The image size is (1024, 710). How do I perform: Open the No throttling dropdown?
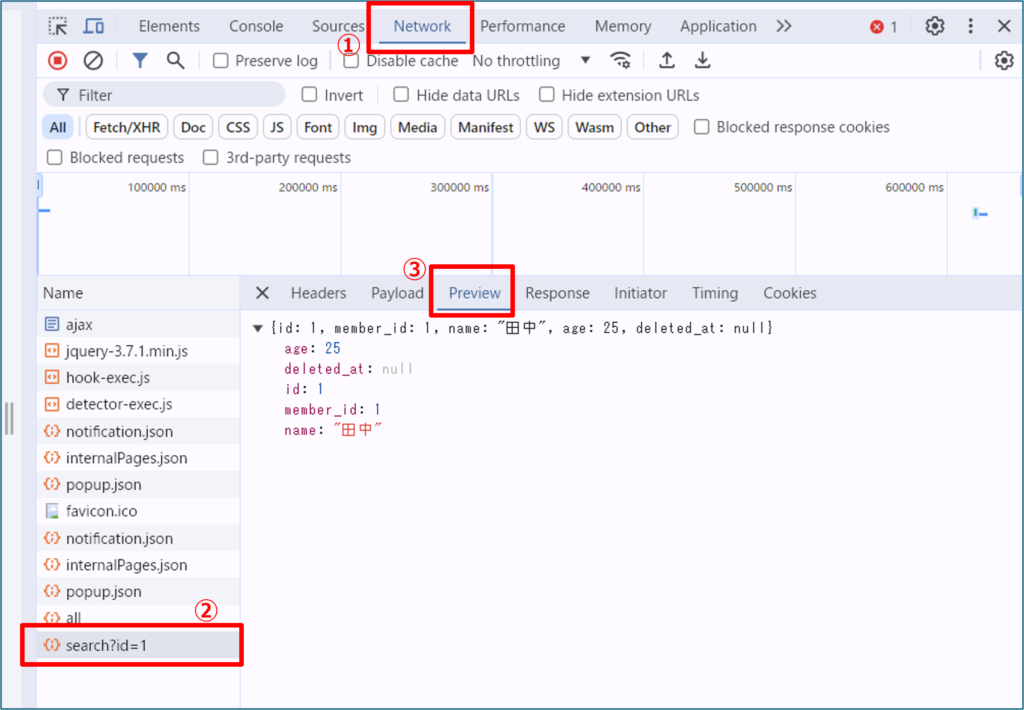coord(531,61)
